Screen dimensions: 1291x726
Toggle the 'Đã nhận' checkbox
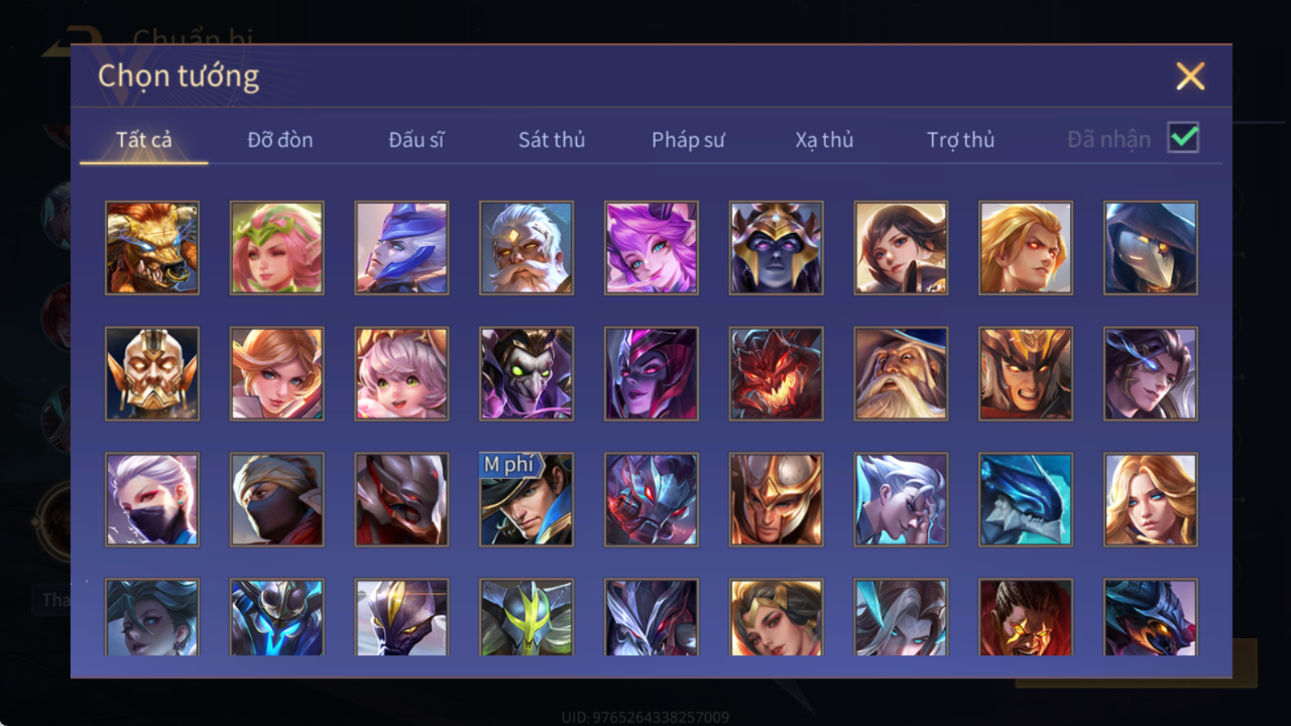point(1183,139)
